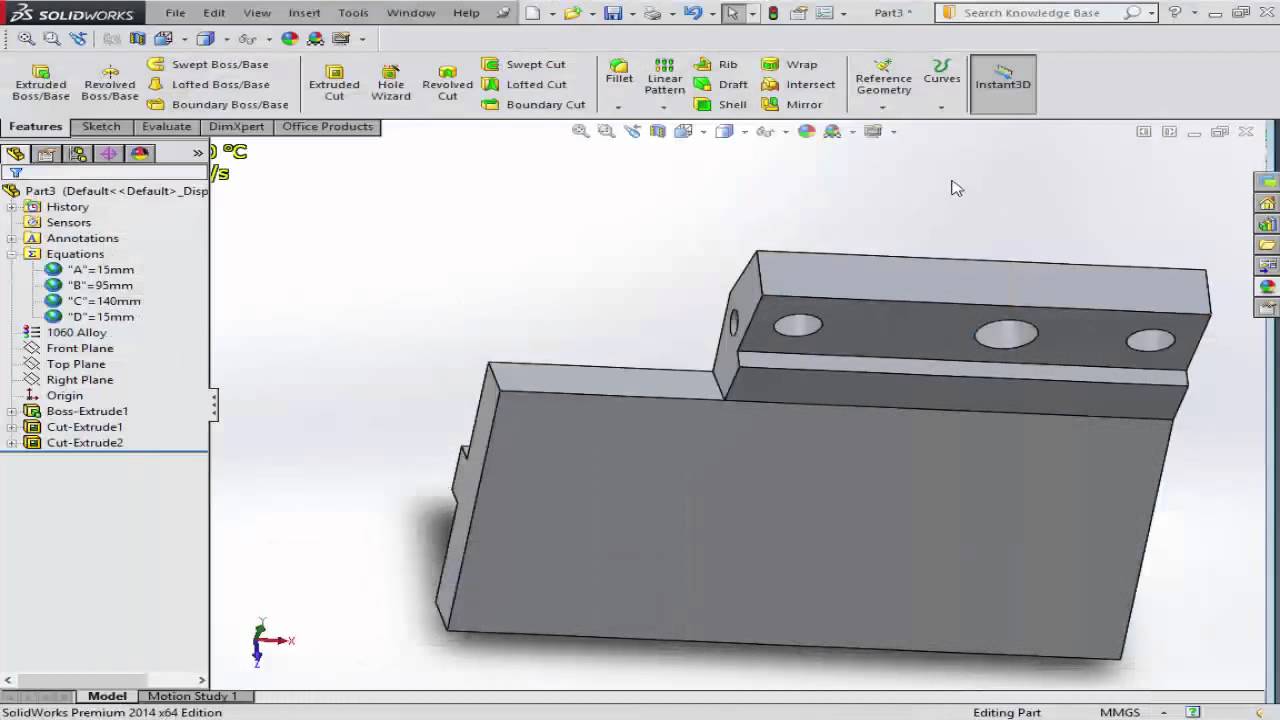Image resolution: width=1280 pixels, height=720 pixels.
Task: Toggle the Instant3D button
Action: tap(1003, 83)
